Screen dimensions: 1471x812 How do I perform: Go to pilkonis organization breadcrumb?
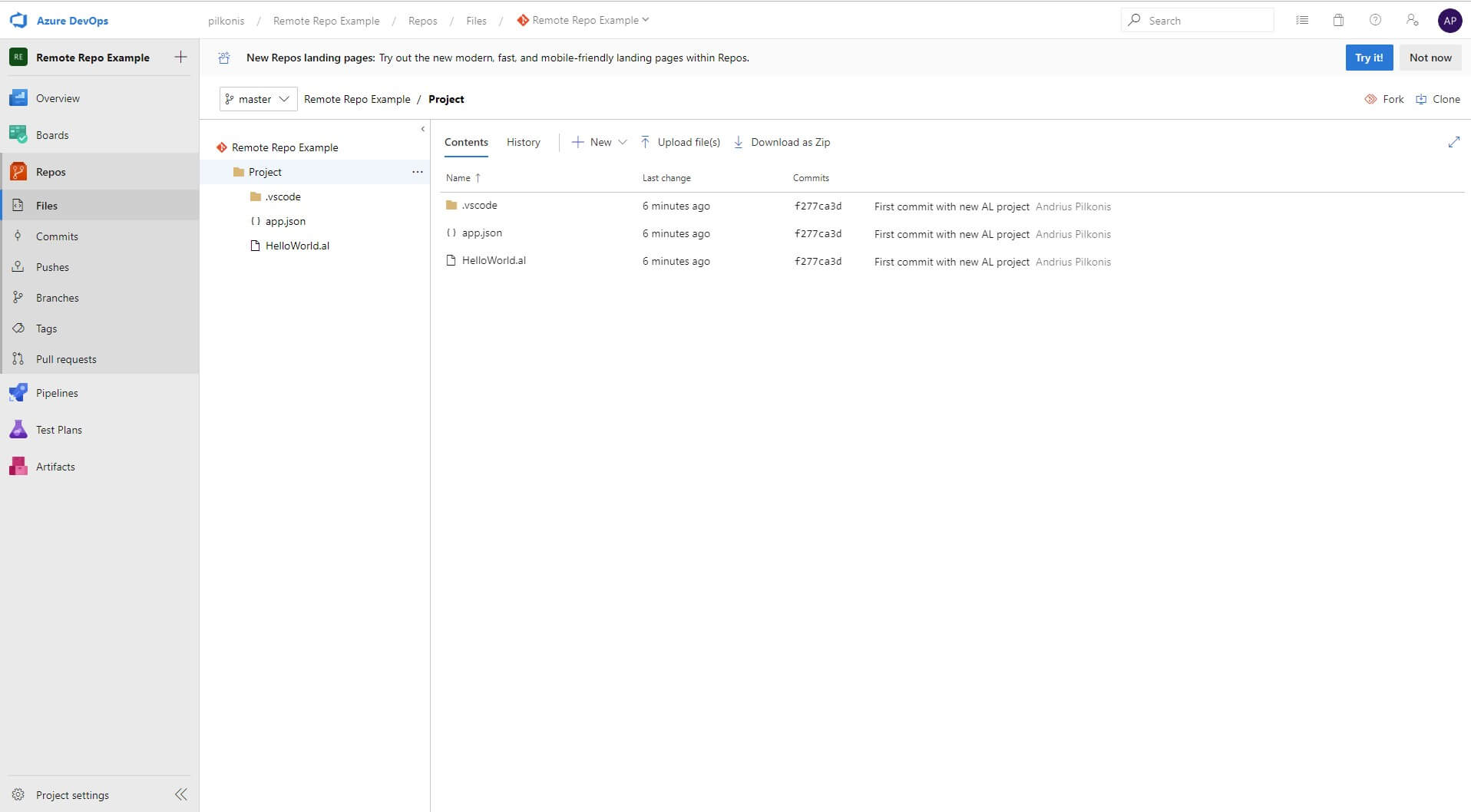point(226,21)
